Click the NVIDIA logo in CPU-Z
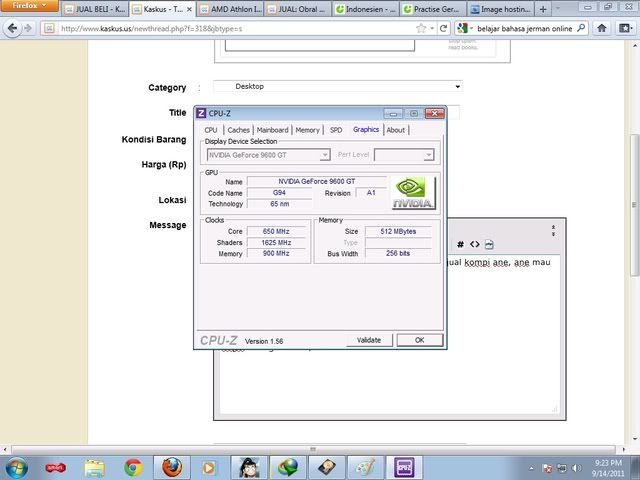The height and width of the screenshot is (480, 640). point(413,193)
